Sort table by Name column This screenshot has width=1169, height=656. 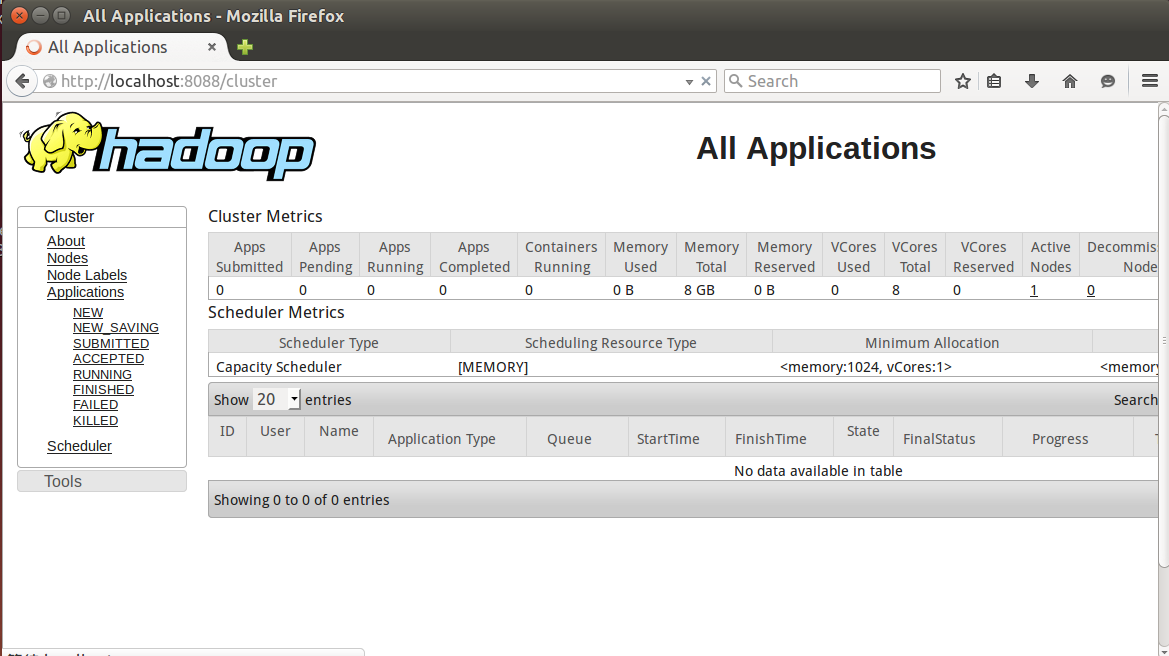(338, 436)
